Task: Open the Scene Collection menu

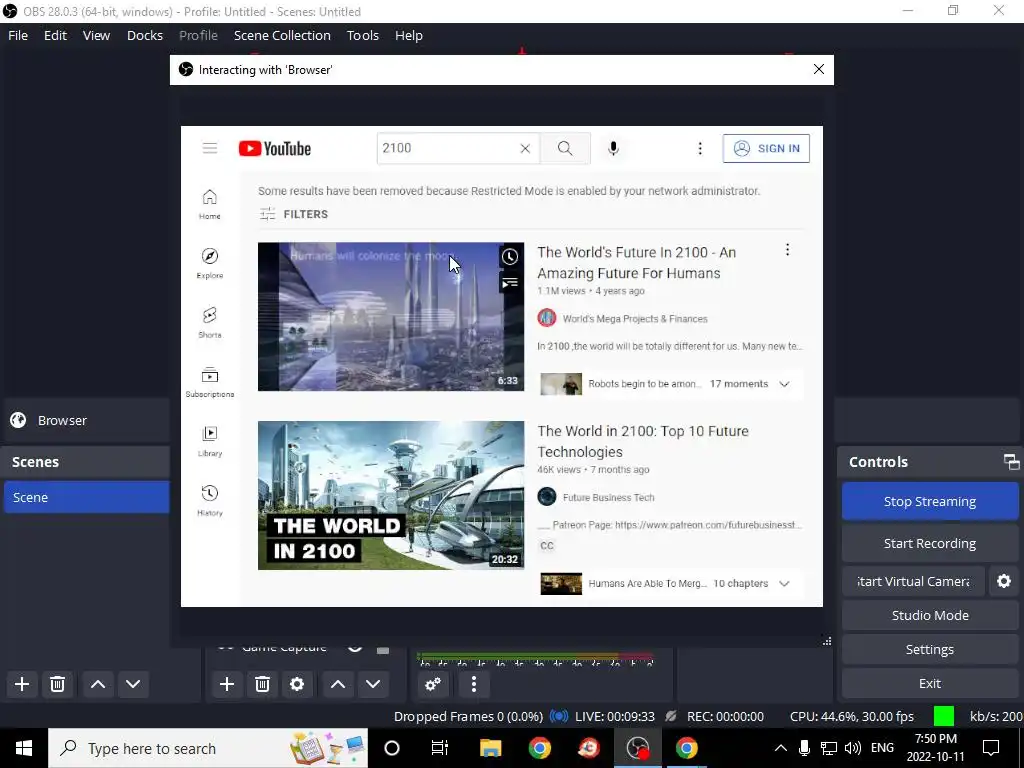Action: pos(282,35)
